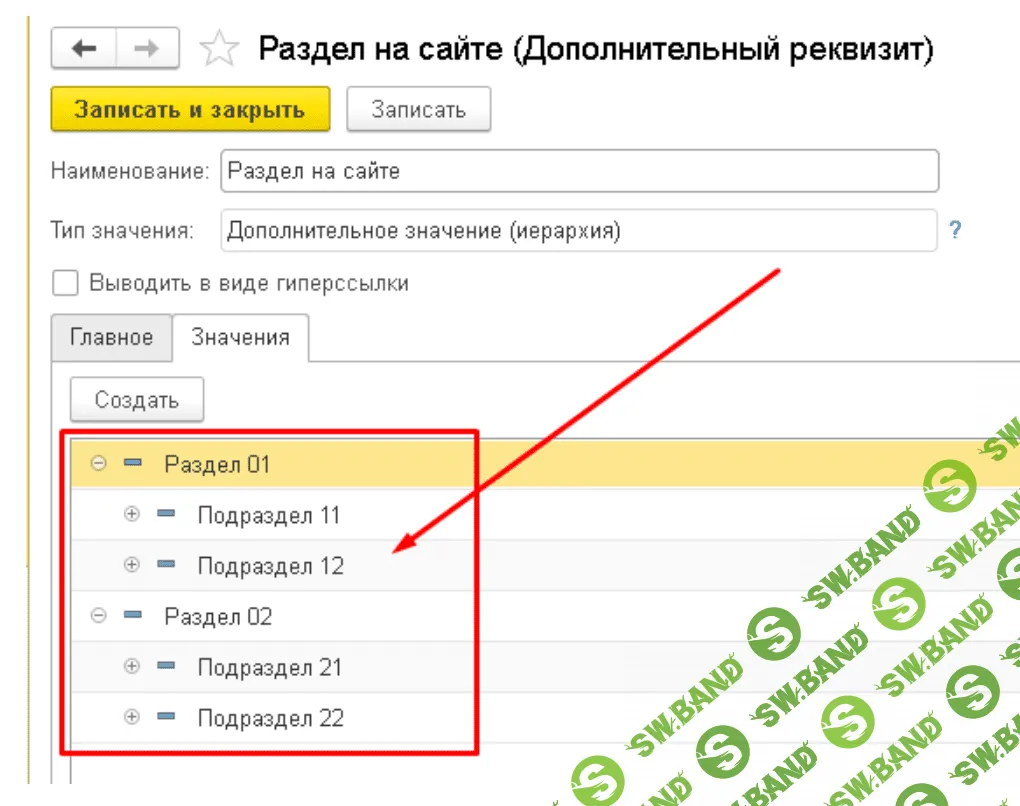Click inside the Наименование input field
The height and width of the screenshot is (806, 1020).
click(x=580, y=170)
